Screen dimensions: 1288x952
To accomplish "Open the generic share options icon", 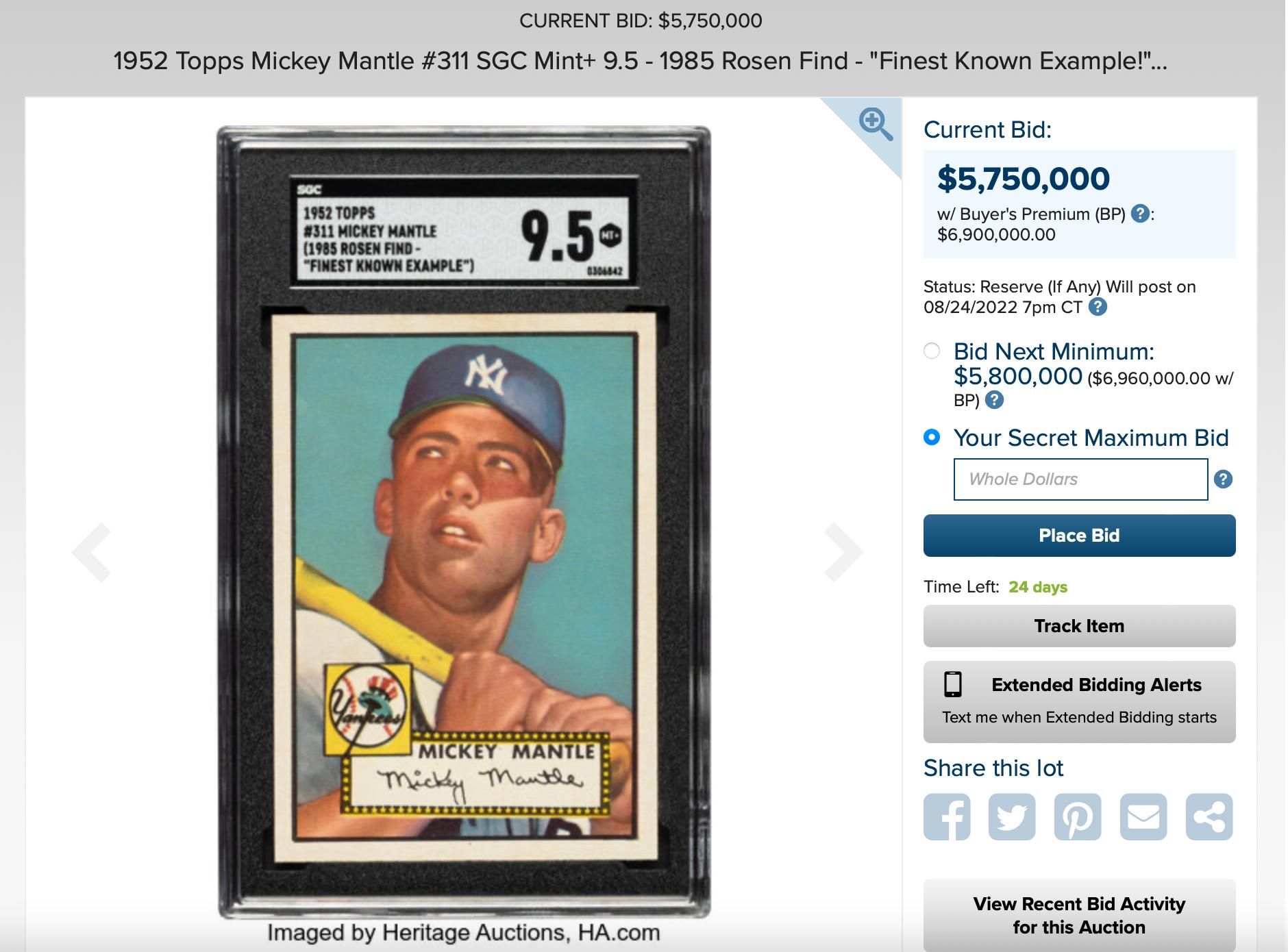I will [x=1209, y=817].
